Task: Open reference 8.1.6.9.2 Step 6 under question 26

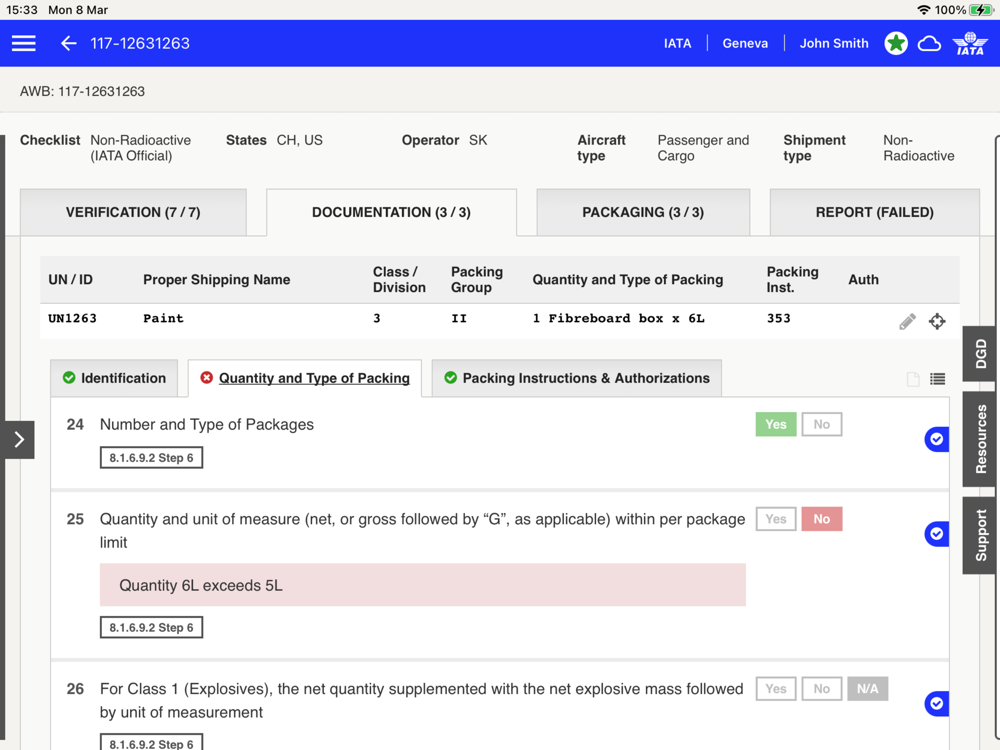Action: click(x=151, y=743)
